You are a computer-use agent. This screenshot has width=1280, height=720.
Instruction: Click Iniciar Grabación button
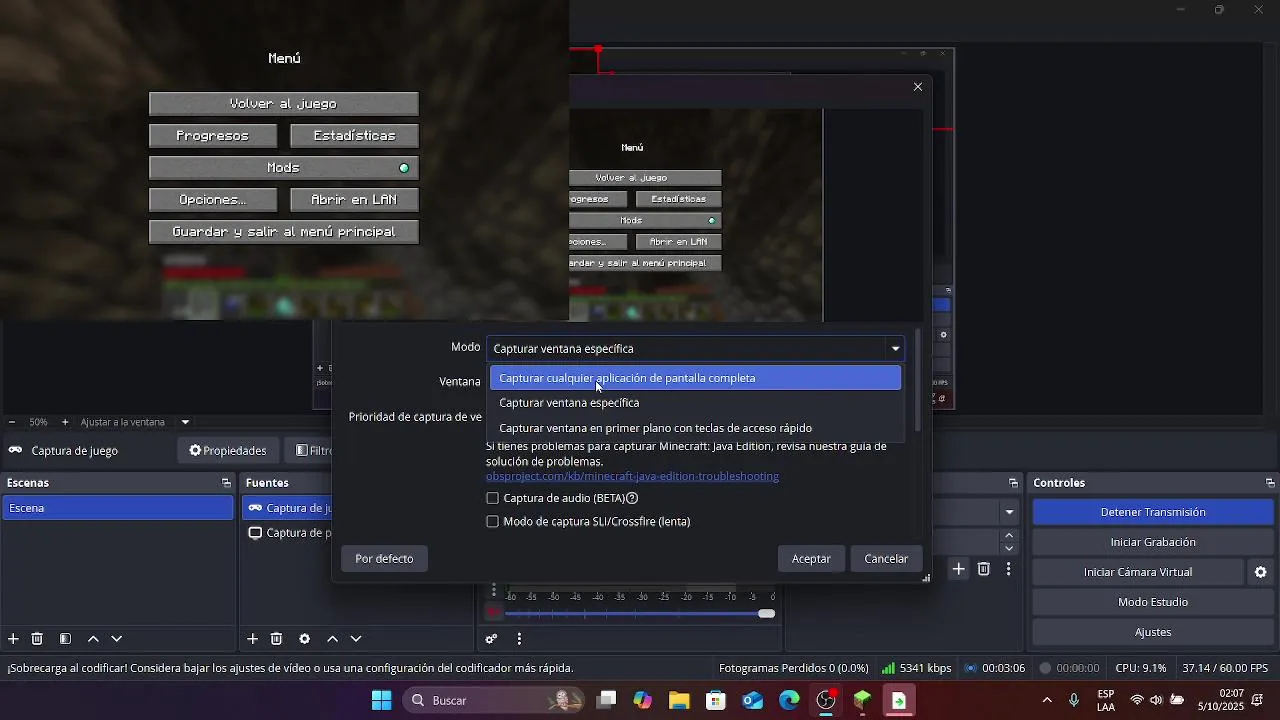coord(1153,542)
